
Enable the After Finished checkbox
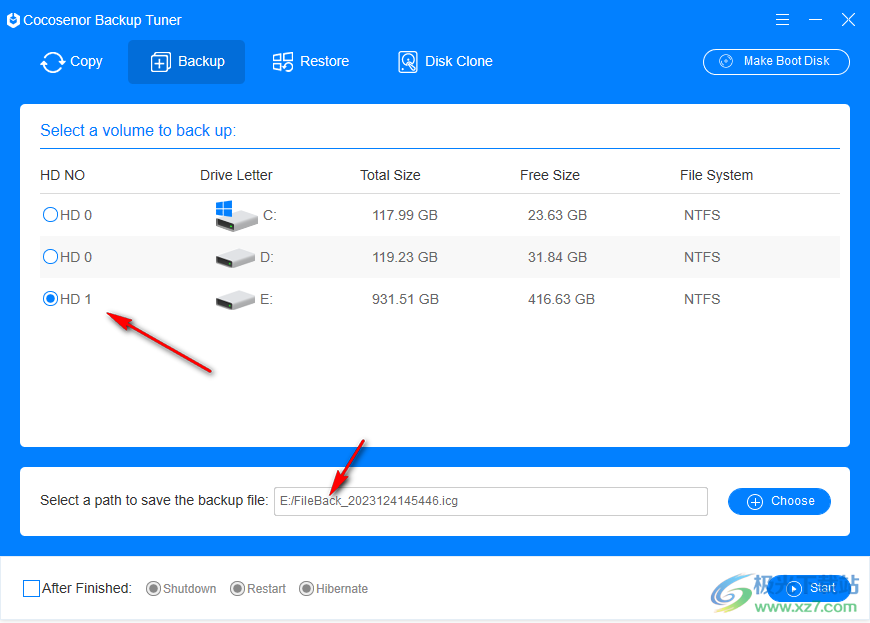coord(31,588)
